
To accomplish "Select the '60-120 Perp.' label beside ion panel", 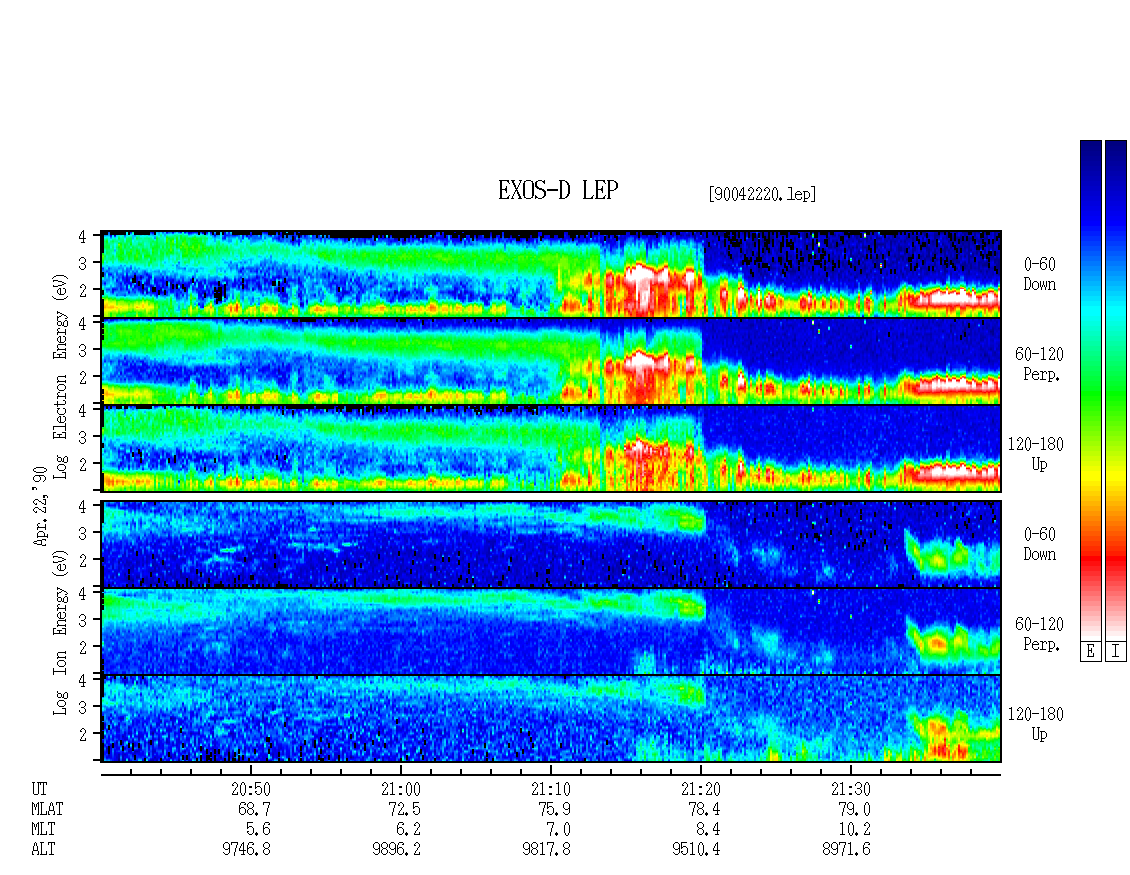I will coord(1038,634).
